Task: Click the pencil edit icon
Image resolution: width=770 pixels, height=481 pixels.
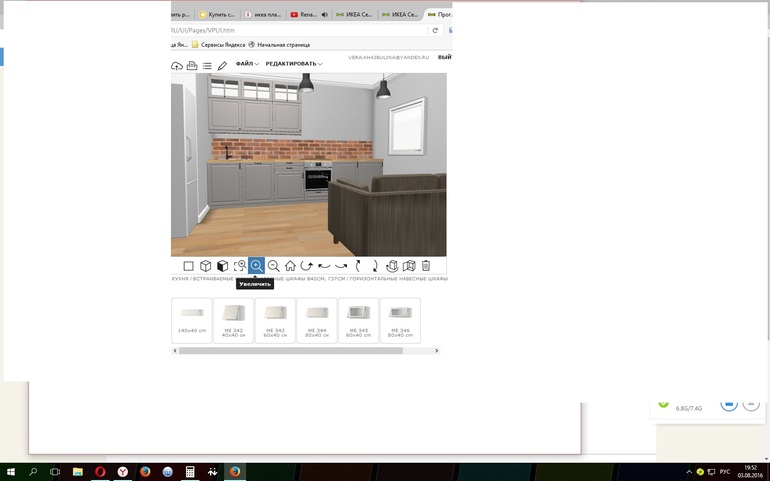Action: [x=223, y=66]
